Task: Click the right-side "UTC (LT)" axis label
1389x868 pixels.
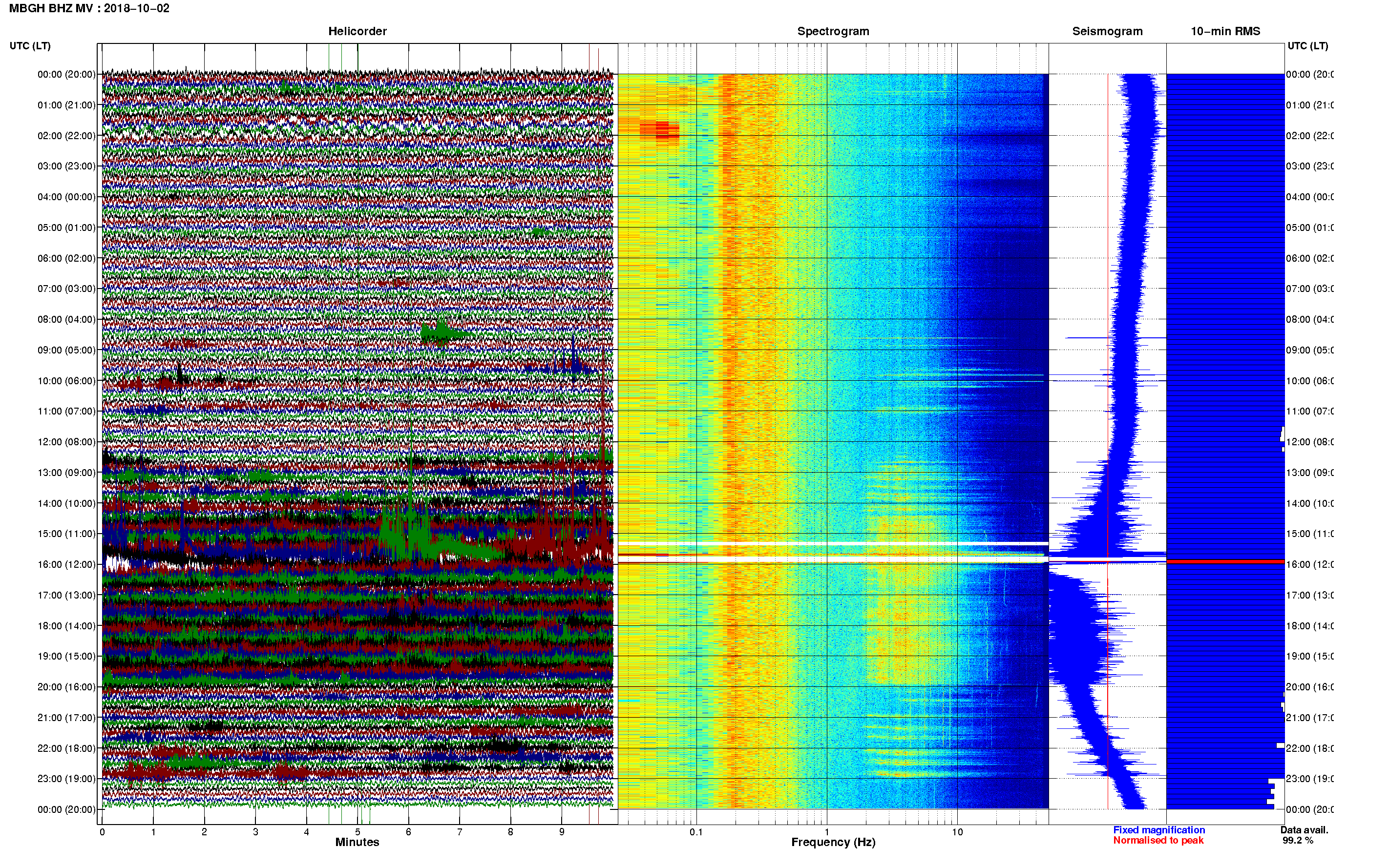Action: coord(1307,45)
